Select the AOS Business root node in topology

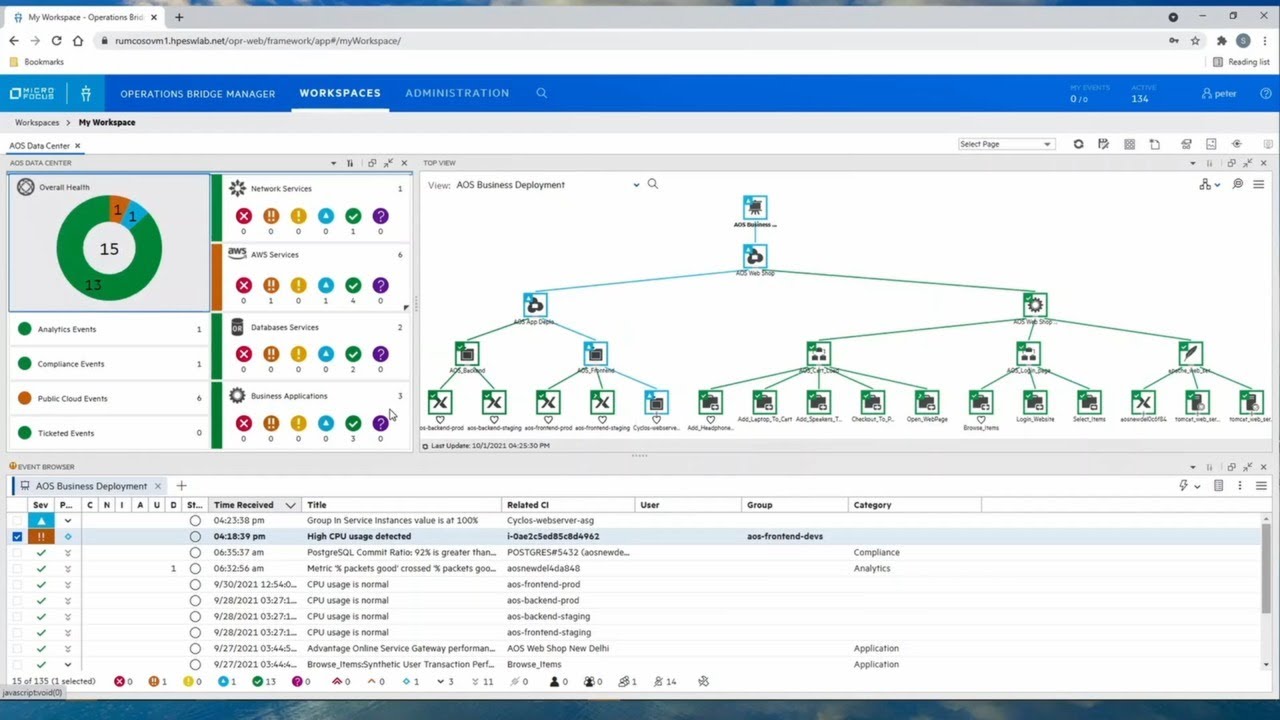[755, 208]
